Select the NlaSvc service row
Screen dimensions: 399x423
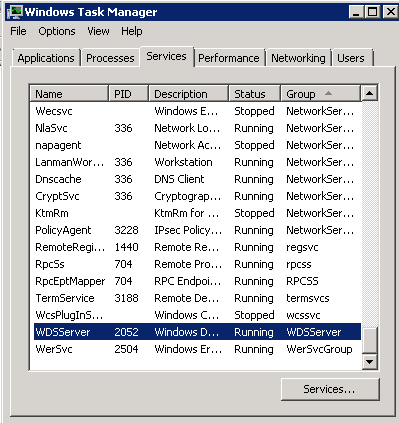197,128
